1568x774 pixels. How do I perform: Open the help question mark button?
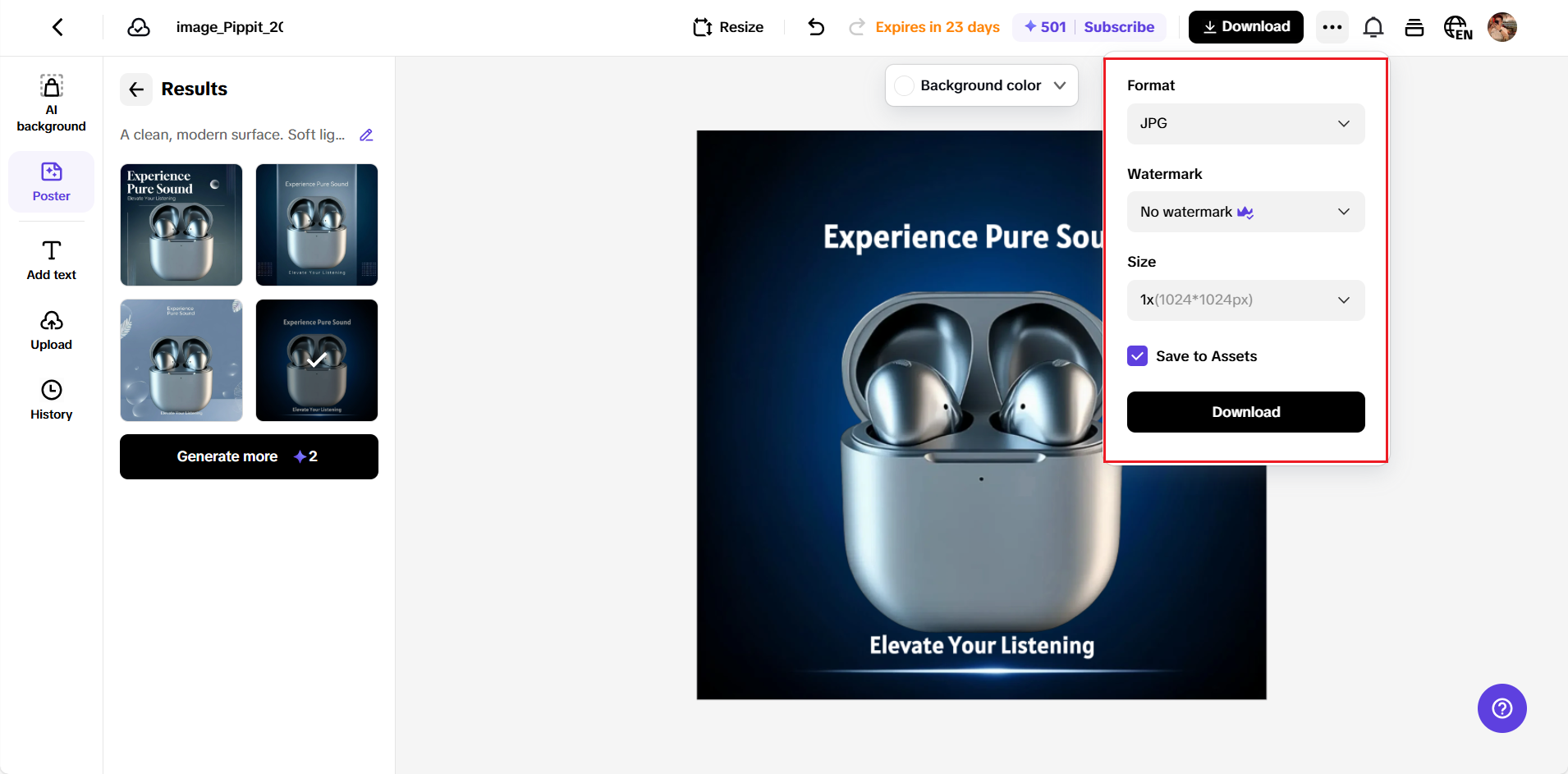(1502, 708)
